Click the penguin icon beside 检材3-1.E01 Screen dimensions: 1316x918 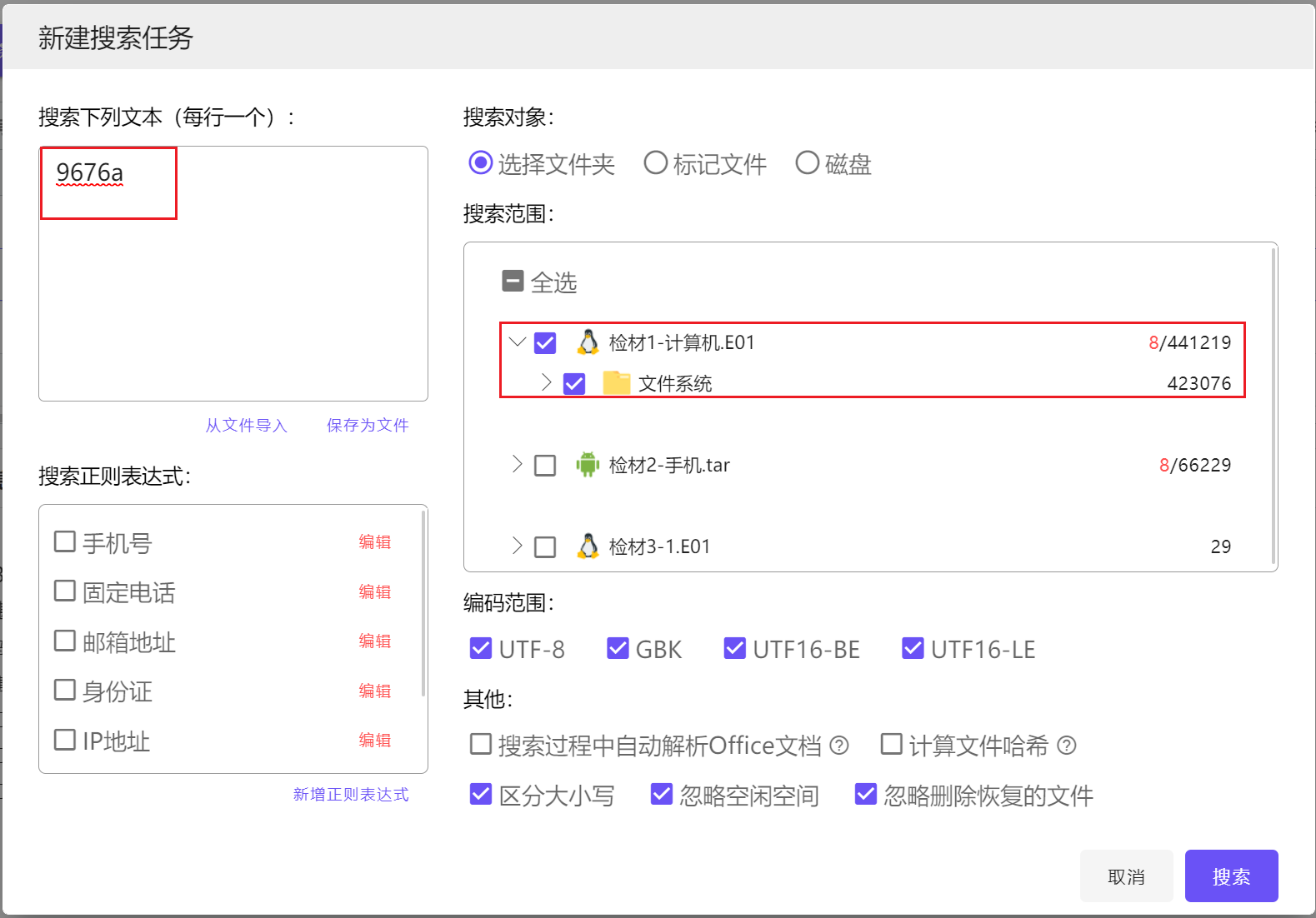pos(588,546)
